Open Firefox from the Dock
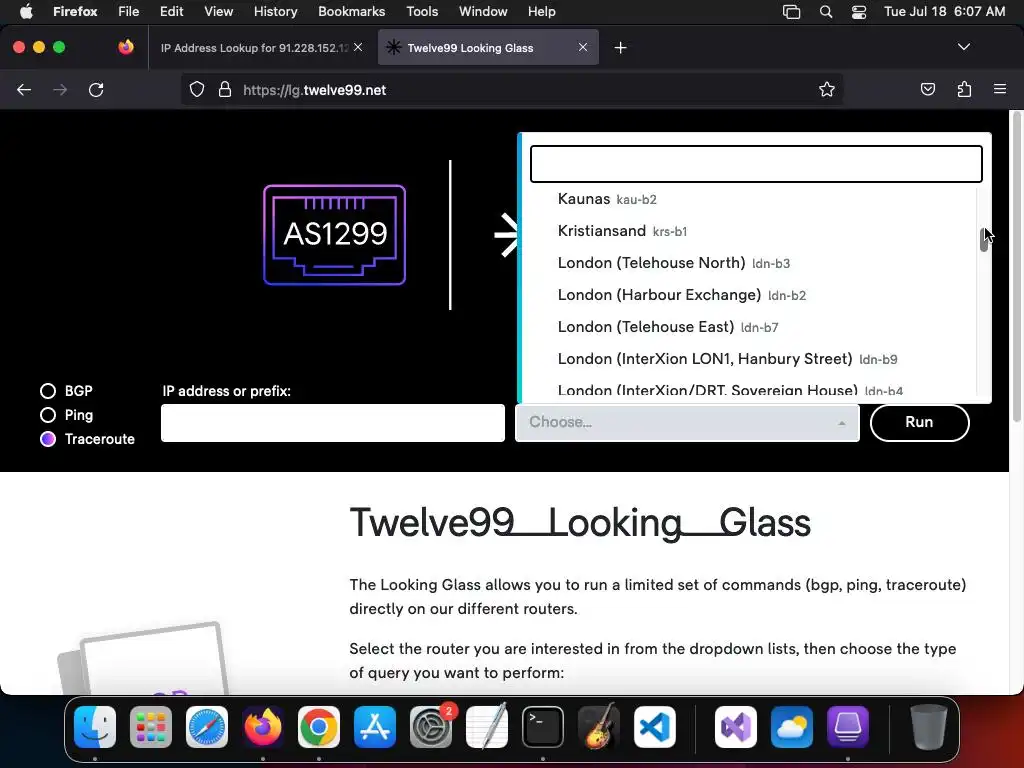 coord(263,727)
